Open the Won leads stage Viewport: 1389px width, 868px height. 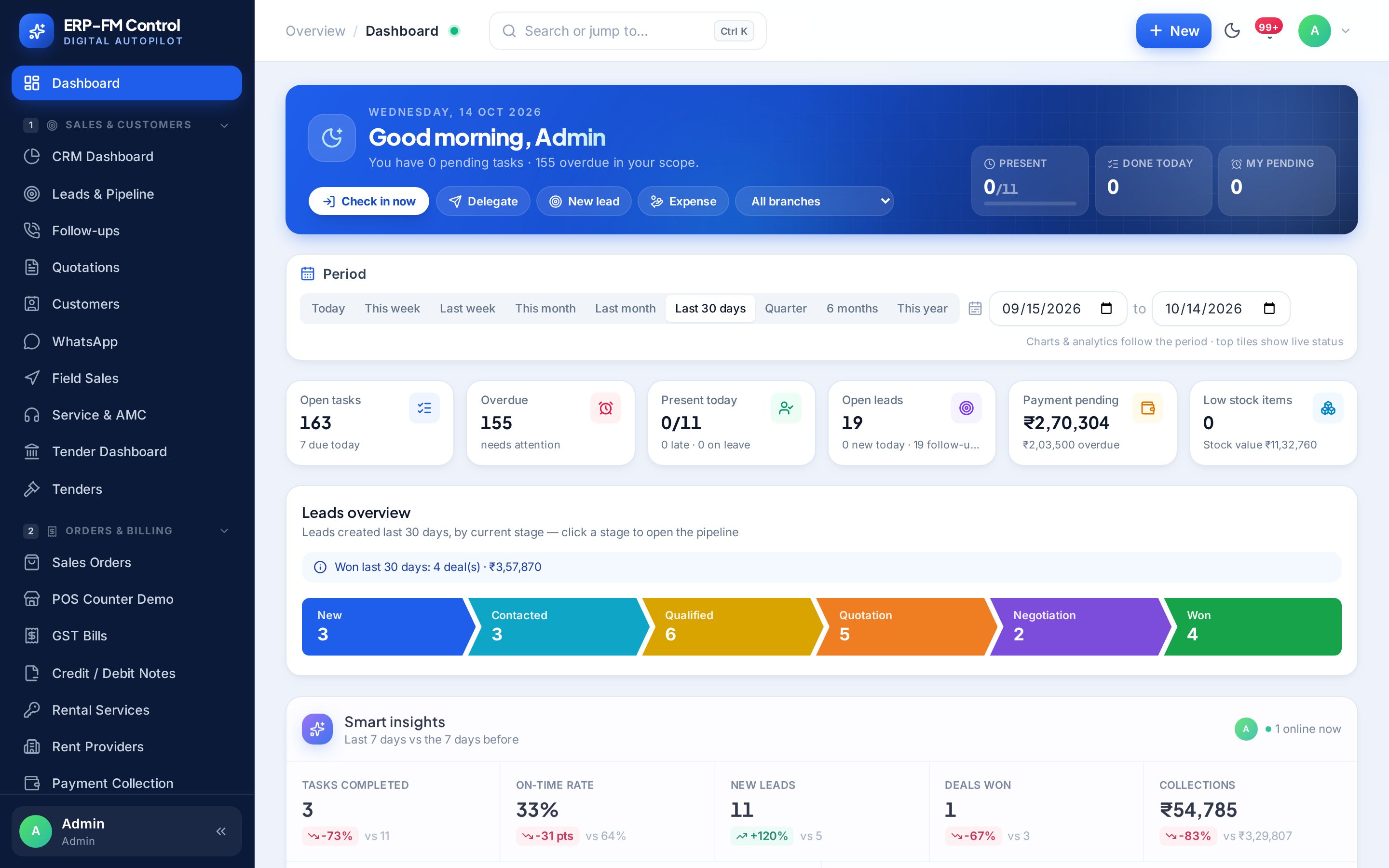pos(1253,626)
